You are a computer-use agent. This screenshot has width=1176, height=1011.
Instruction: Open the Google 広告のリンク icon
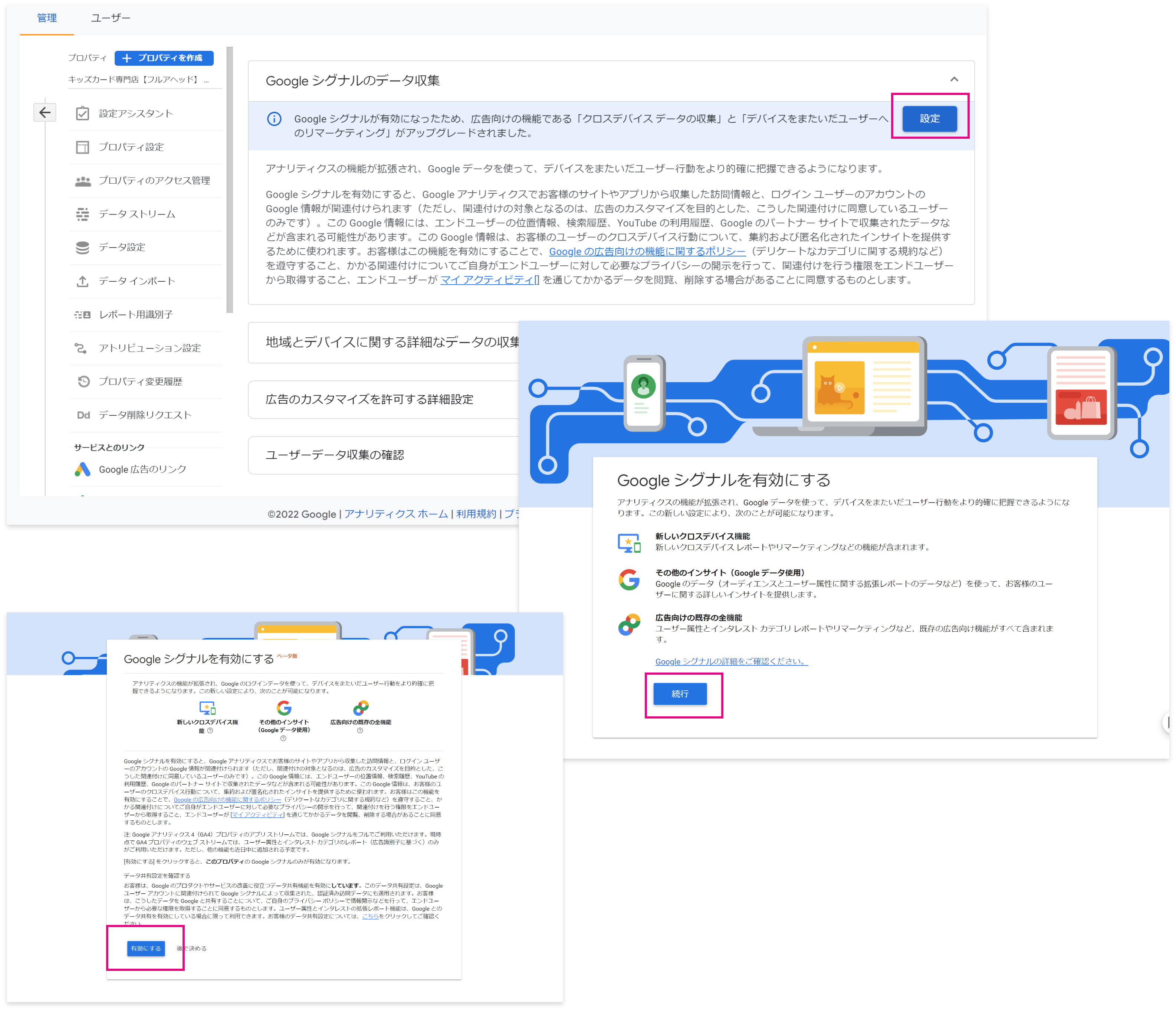click(82, 469)
